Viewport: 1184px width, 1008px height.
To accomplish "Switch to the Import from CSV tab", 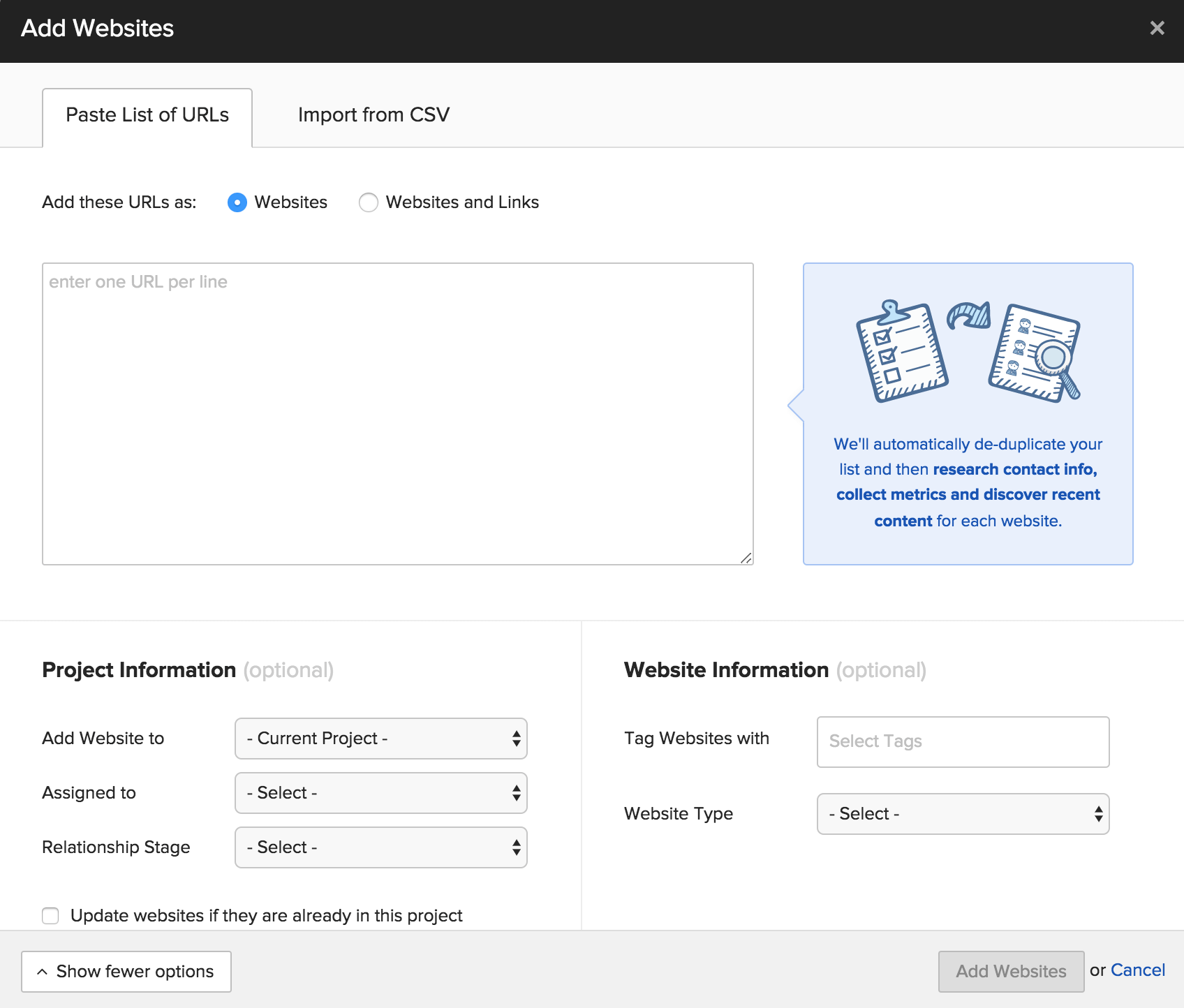I will pyautogui.click(x=373, y=115).
